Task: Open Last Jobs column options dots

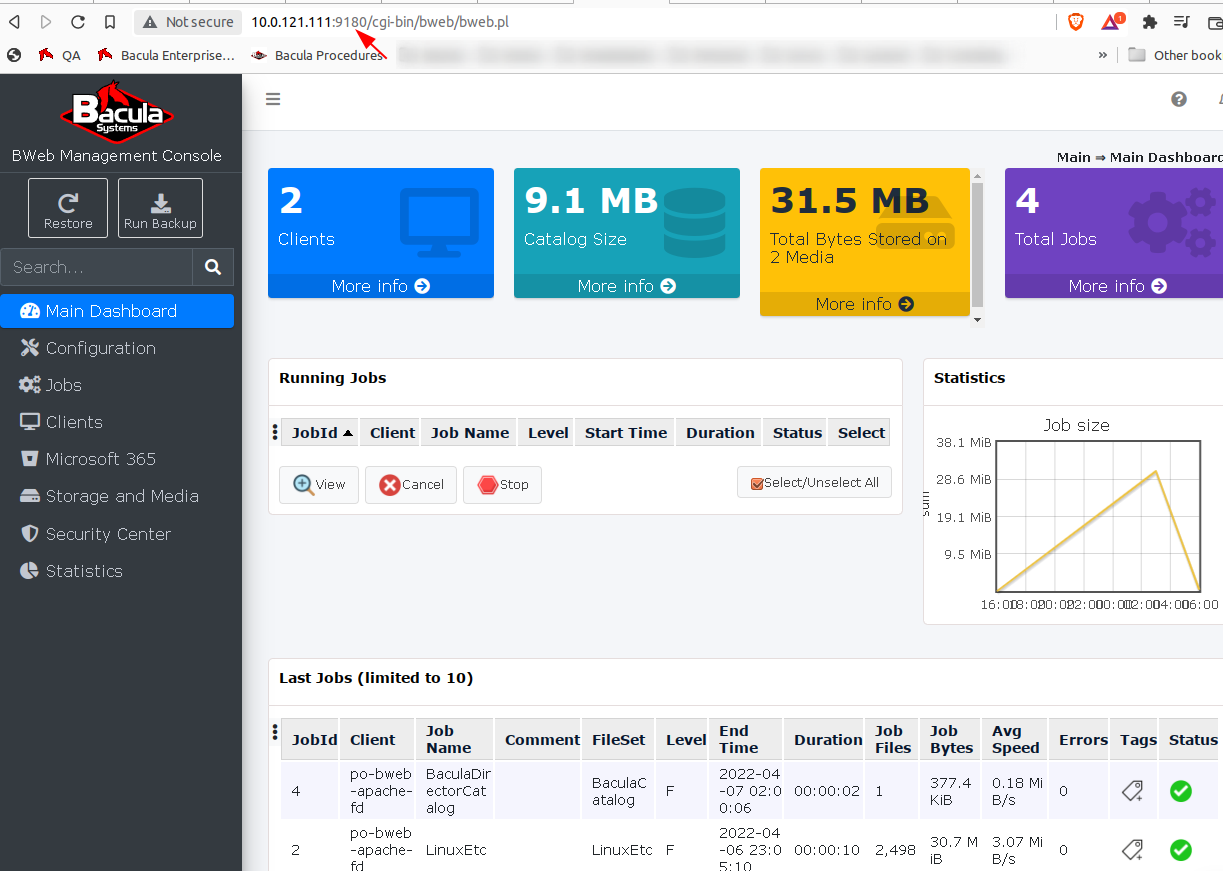Action: click(275, 733)
